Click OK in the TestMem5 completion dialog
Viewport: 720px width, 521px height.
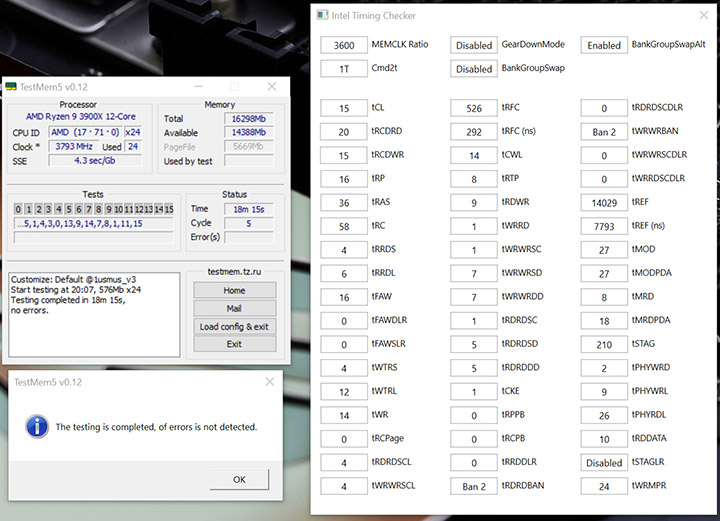(x=239, y=479)
